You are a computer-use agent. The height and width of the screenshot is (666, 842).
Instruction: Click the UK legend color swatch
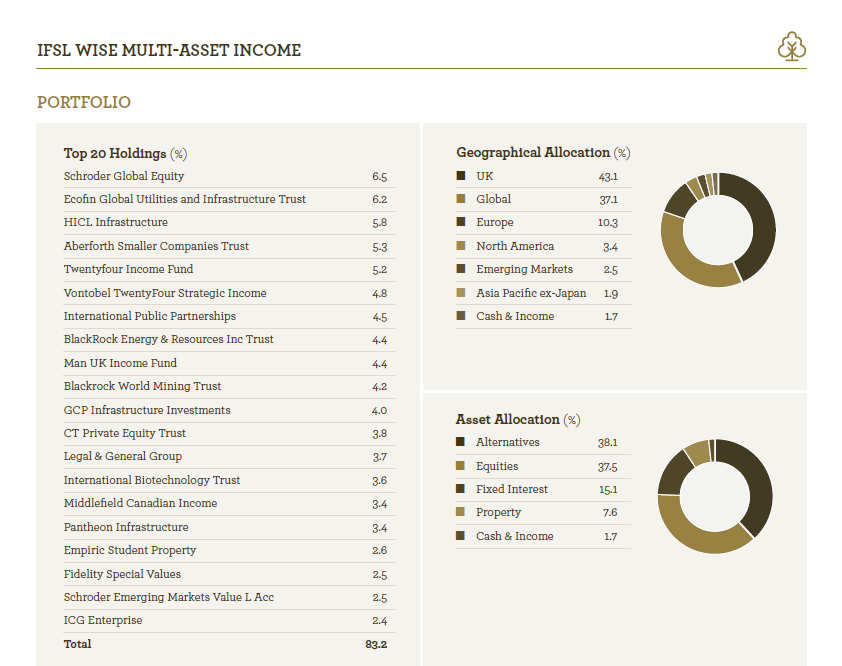[x=461, y=176]
